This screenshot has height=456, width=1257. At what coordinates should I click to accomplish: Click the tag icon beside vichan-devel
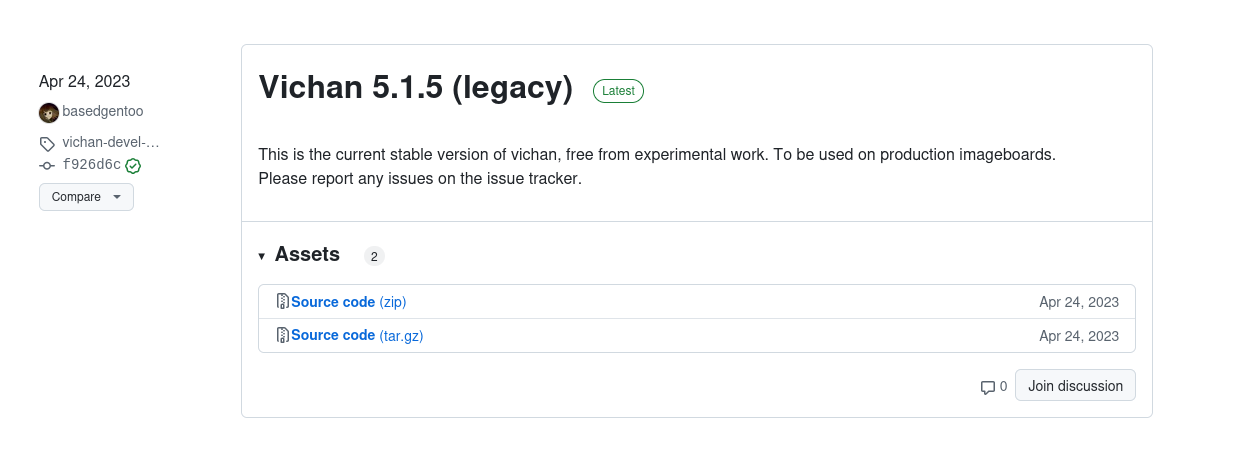point(47,143)
